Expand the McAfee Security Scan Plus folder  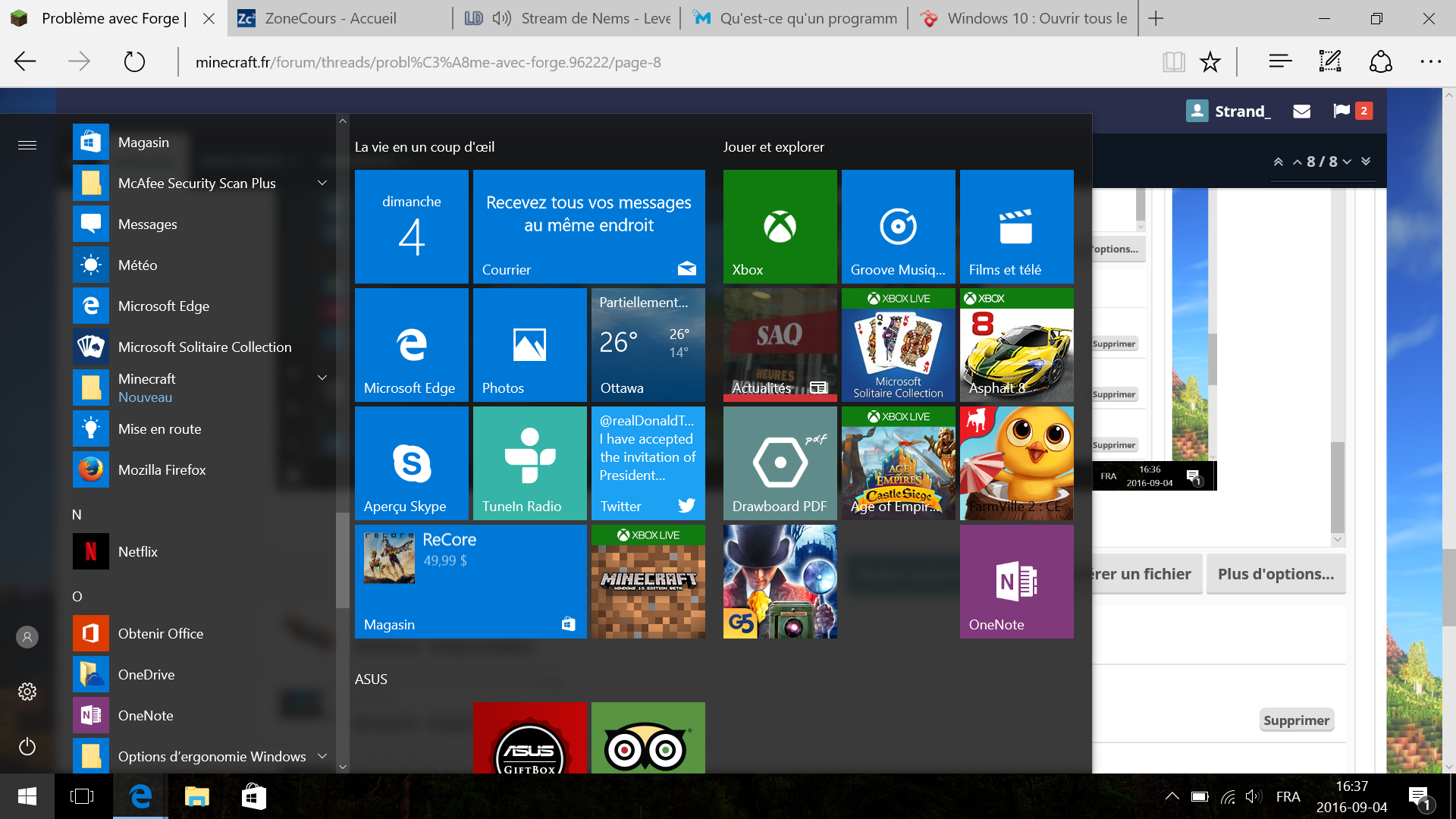(322, 183)
